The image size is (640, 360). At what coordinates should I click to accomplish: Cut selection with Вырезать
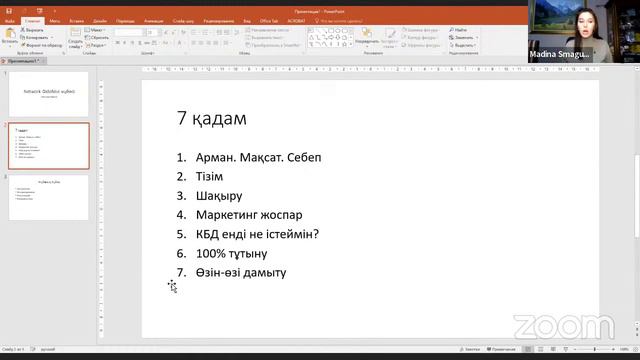pos(32,30)
